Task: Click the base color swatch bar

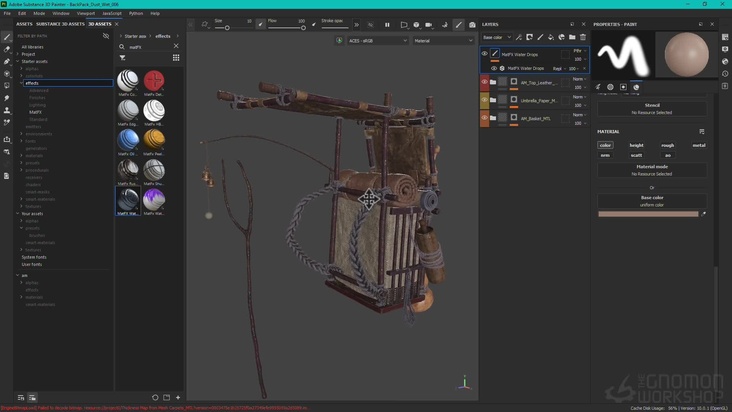Action: coord(648,214)
